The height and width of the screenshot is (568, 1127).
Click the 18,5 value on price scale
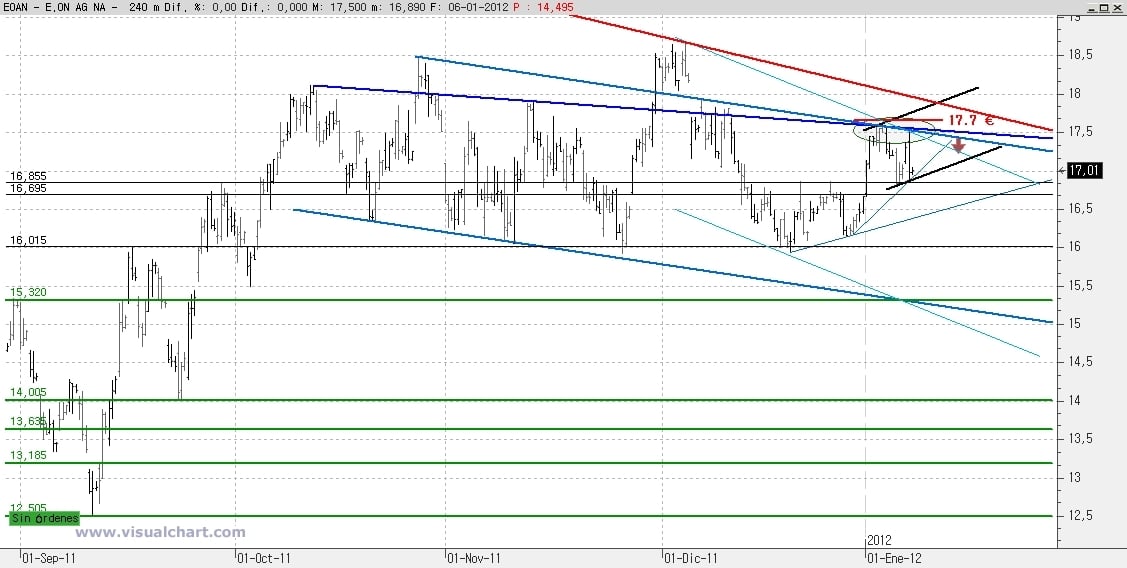point(1072,55)
